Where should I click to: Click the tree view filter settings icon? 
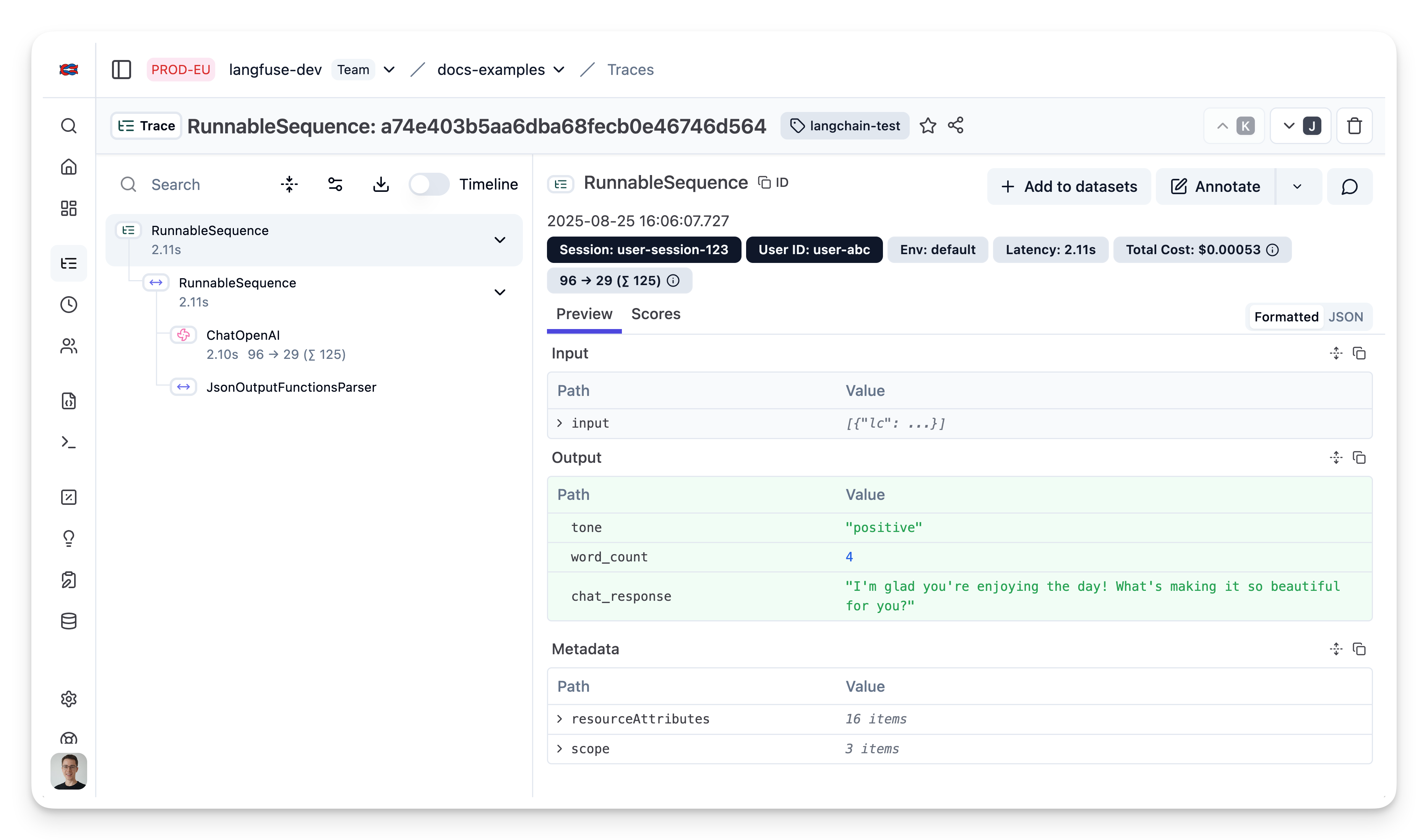click(335, 184)
